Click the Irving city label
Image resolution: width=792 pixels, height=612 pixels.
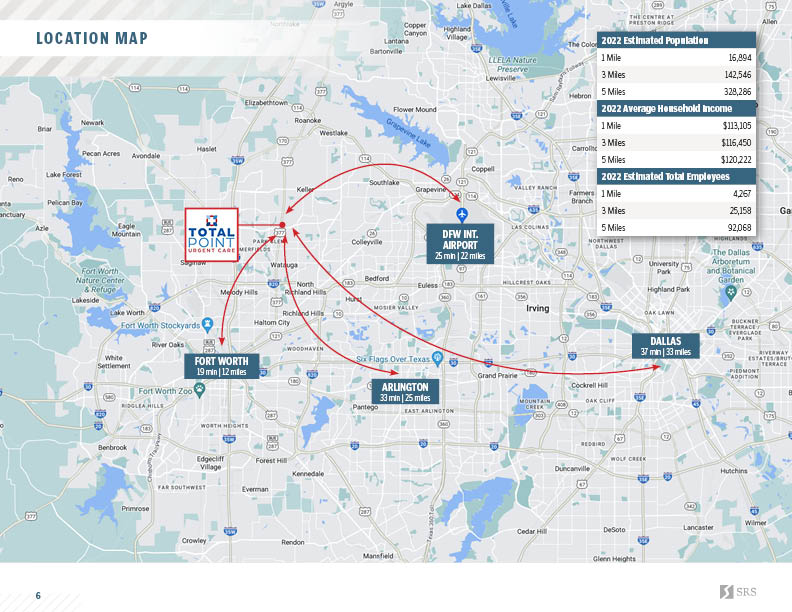[x=537, y=308]
